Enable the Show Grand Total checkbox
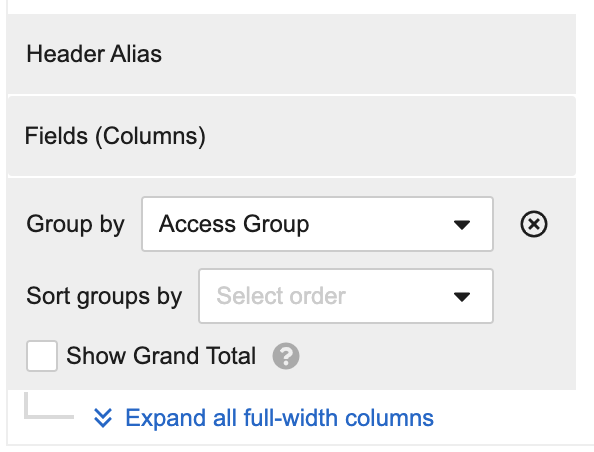This screenshot has height=452, width=594. pos(42,356)
